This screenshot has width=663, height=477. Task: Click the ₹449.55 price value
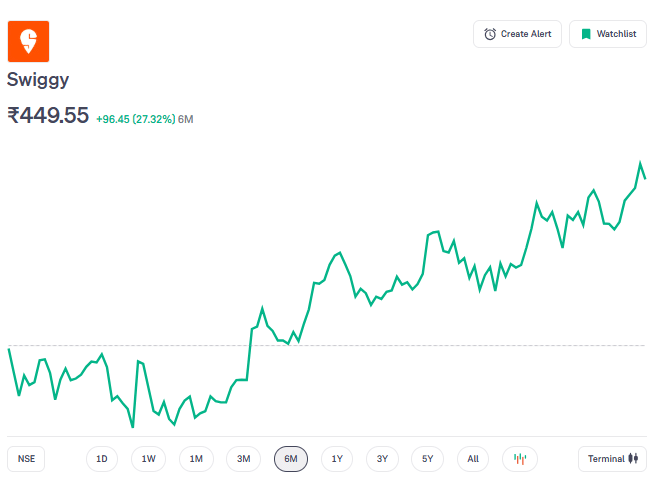[48, 115]
